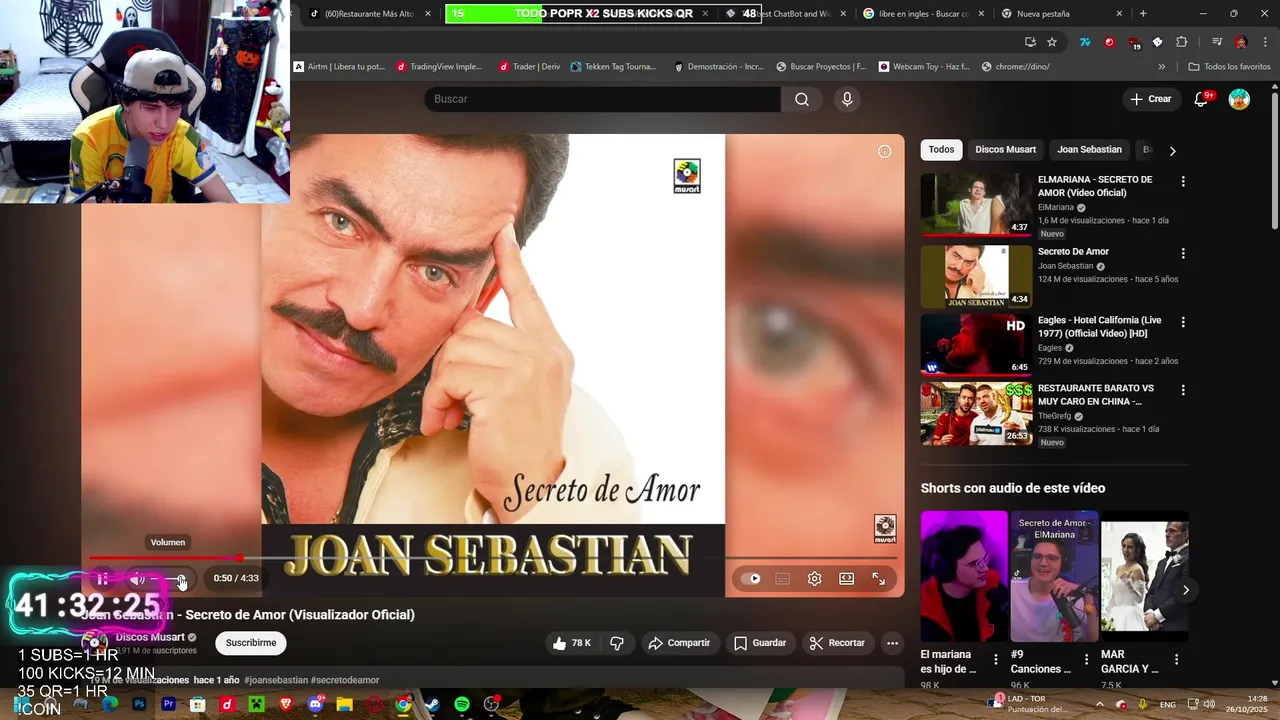Open more actions menu below video
This screenshot has width=1280, height=720.
click(x=893, y=643)
